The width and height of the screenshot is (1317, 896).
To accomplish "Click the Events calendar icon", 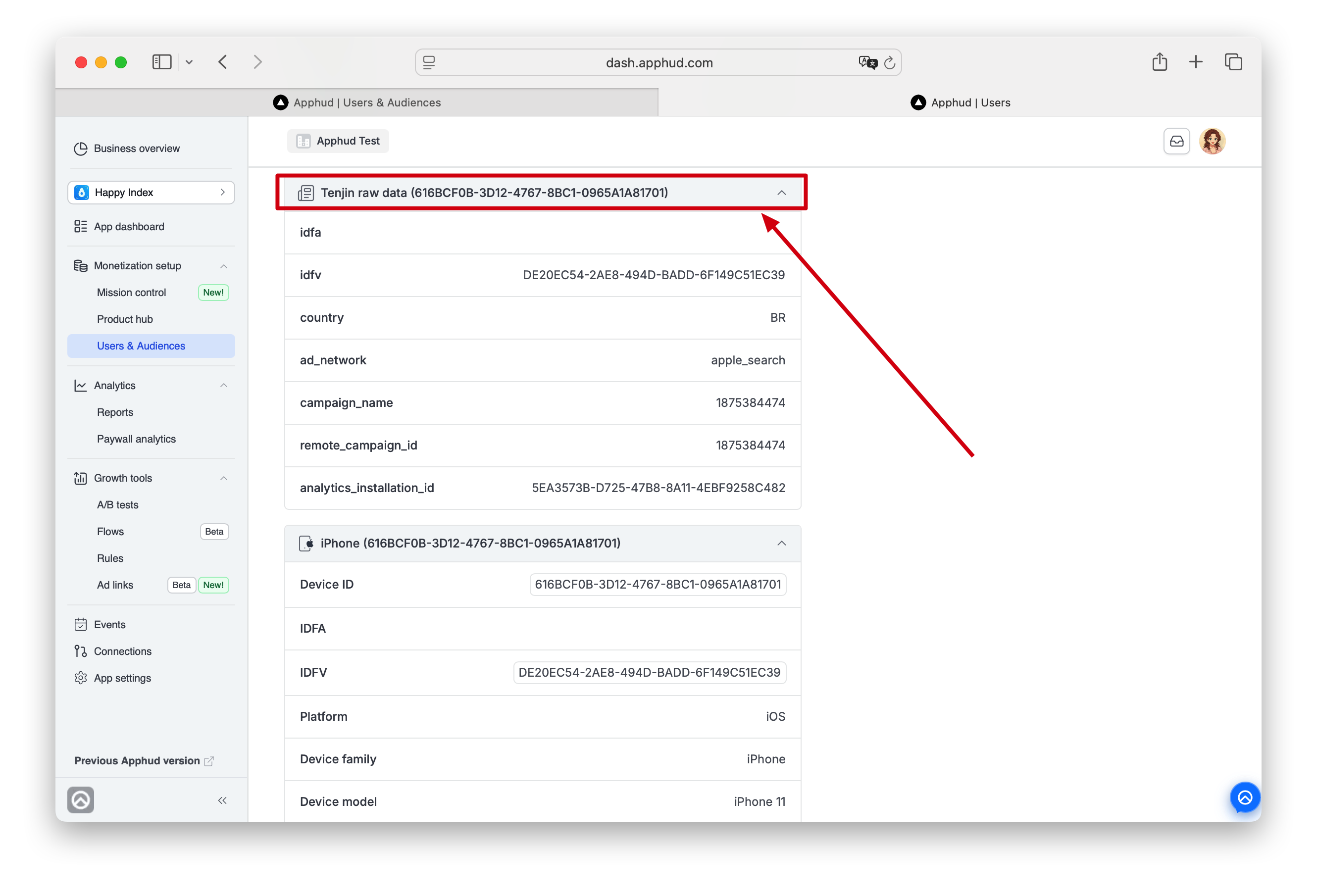I will pos(81,625).
